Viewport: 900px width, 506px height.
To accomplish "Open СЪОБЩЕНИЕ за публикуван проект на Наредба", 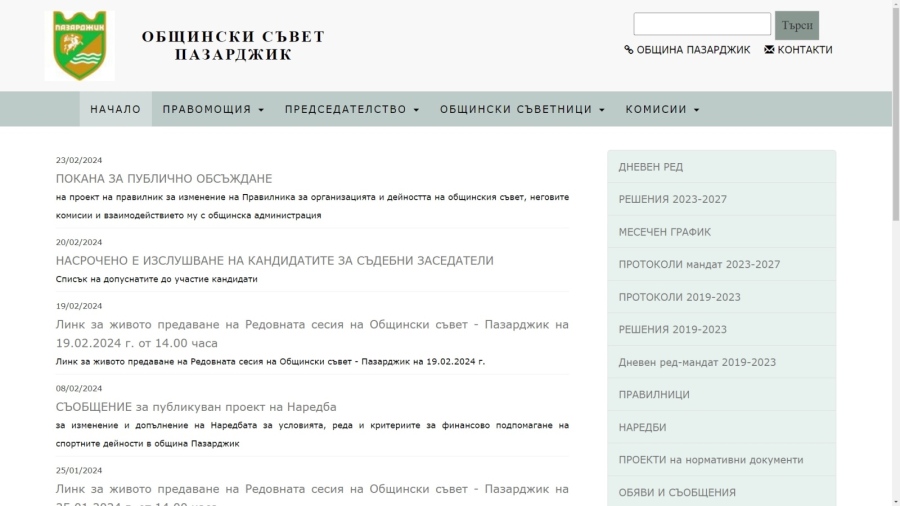I will point(196,407).
